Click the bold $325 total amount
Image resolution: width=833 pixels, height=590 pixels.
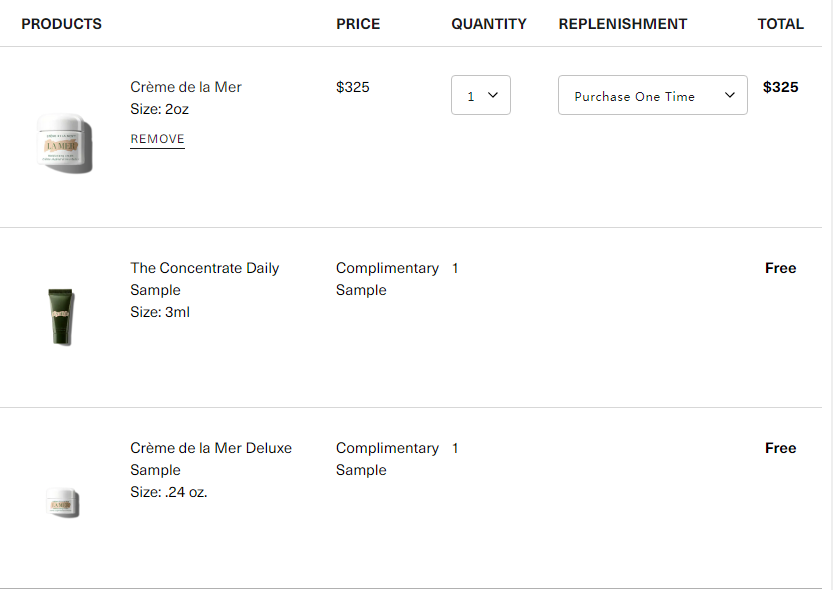(780, 87)
